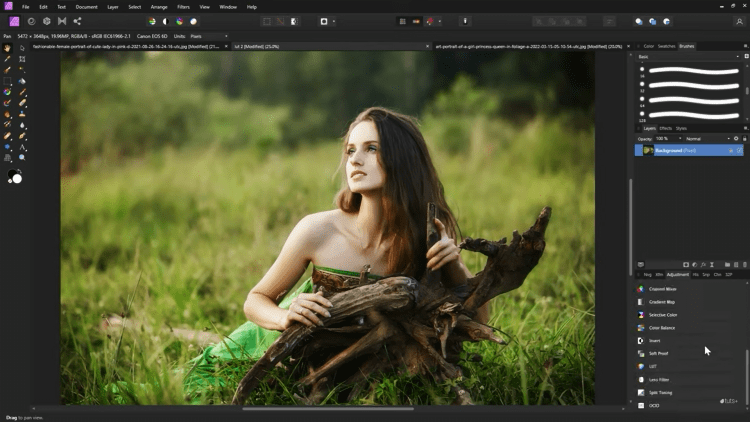Image resolution: width=750 pixels, height=422 pixels.
Task: Open the Filters menu
Action: point(183,7)
